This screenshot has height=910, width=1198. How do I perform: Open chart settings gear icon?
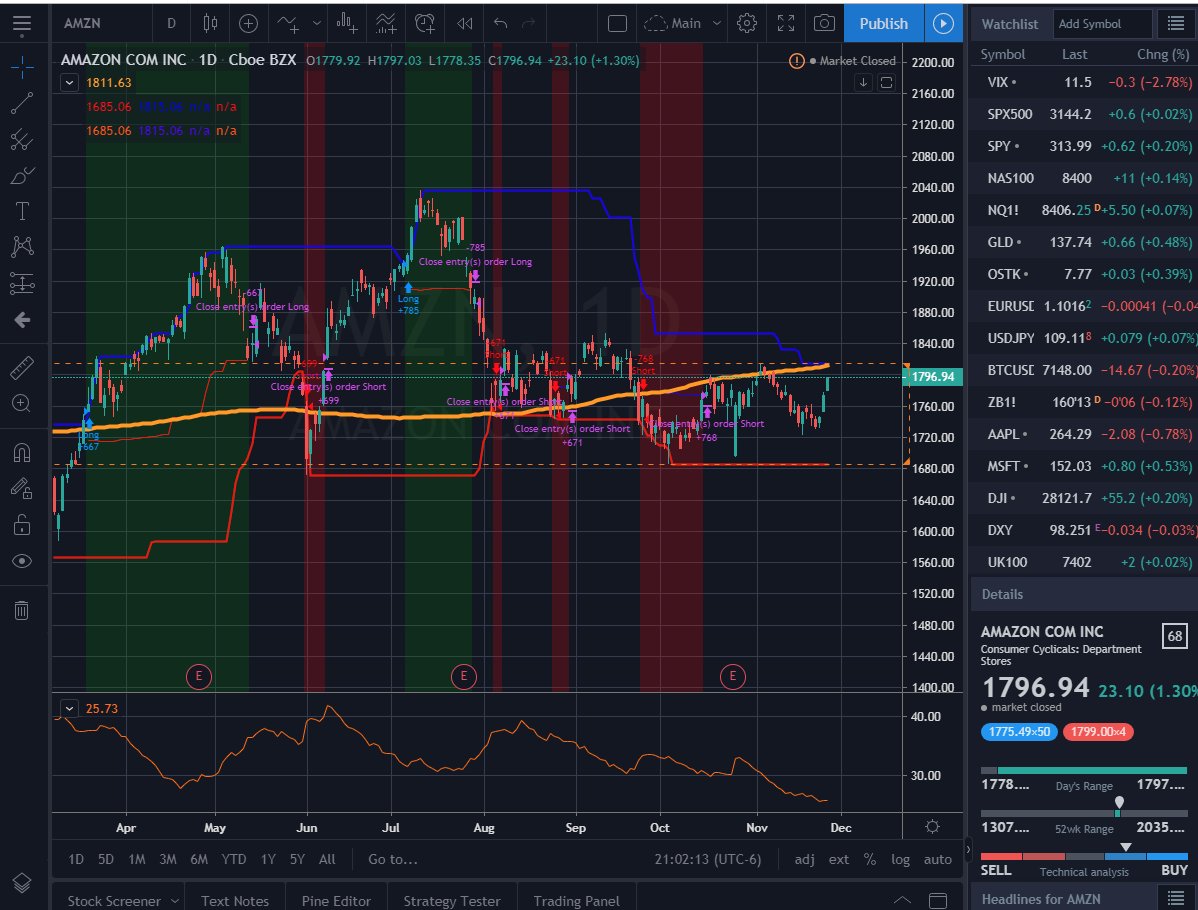point(746,24)
